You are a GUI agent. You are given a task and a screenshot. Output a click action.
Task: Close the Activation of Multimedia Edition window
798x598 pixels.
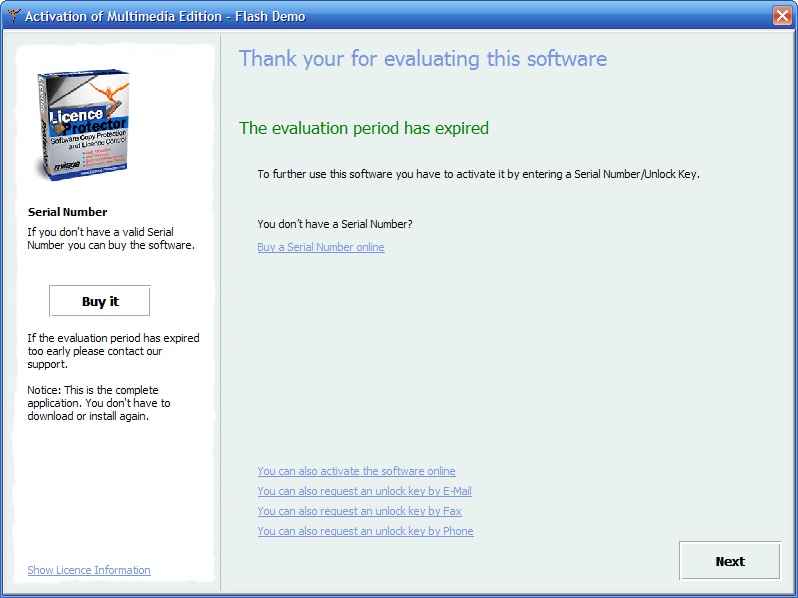coord(781,16)
